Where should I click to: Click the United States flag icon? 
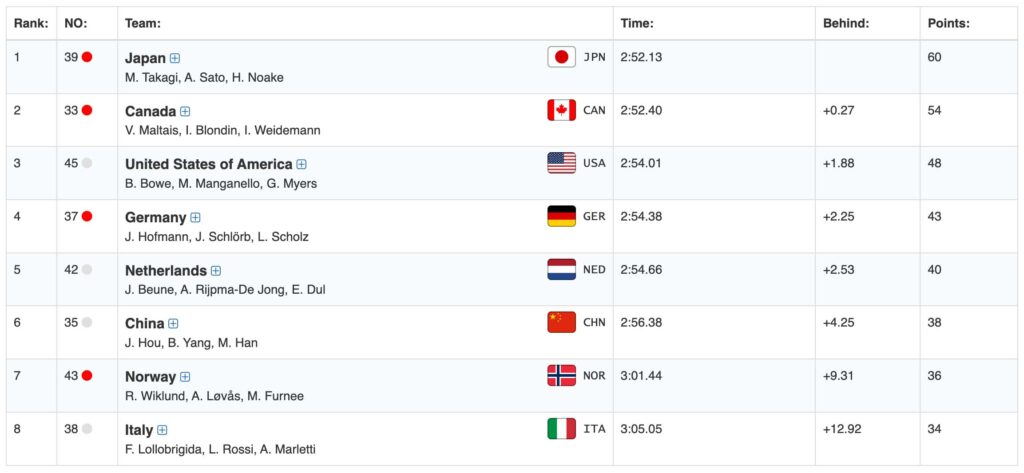561,163
